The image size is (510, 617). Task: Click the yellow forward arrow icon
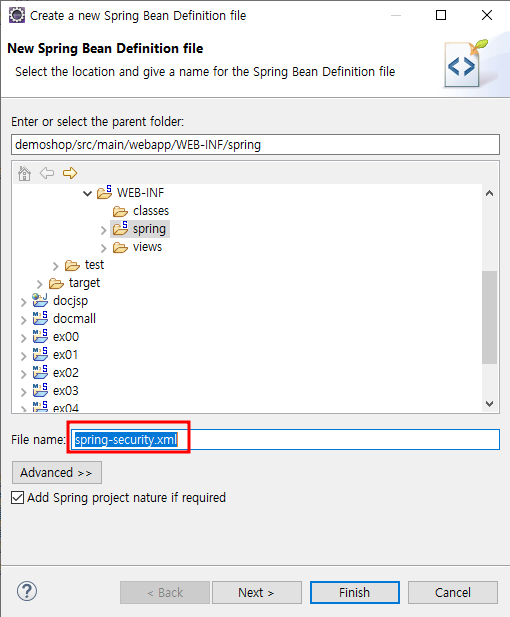70,173
